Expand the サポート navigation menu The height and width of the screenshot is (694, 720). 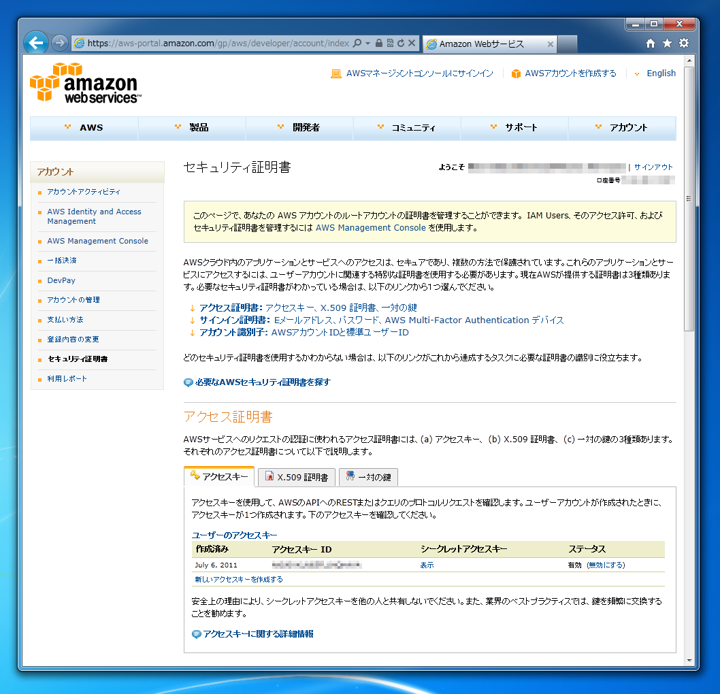pyautogui.click(x=514, y=128)
